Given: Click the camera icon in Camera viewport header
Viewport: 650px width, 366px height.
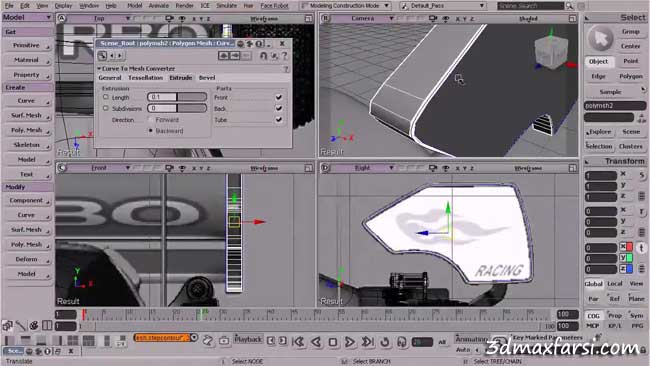Looking at the screenshot, I should point(433,18).
